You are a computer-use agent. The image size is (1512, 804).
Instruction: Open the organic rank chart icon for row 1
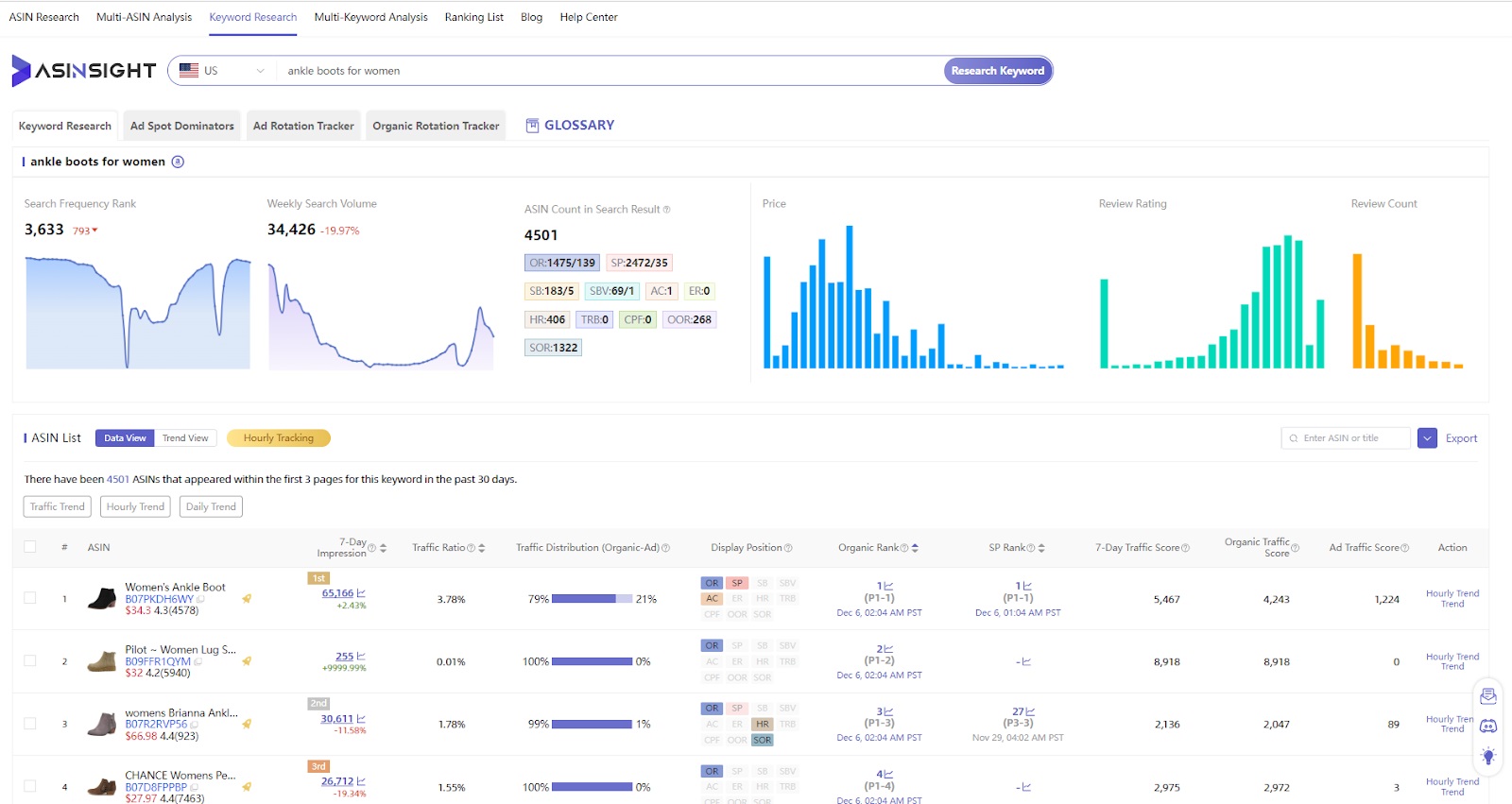888,586
